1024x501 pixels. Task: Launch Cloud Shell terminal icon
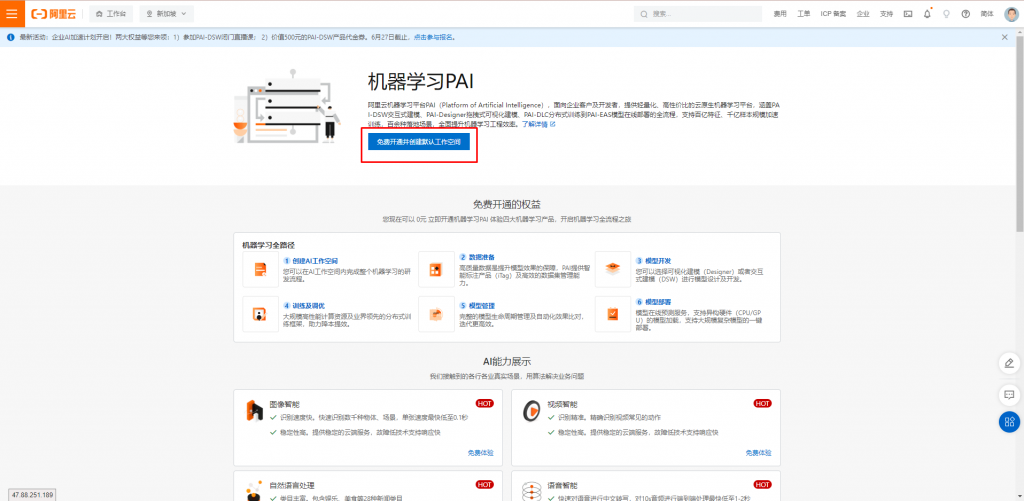[x=908, y=14]
